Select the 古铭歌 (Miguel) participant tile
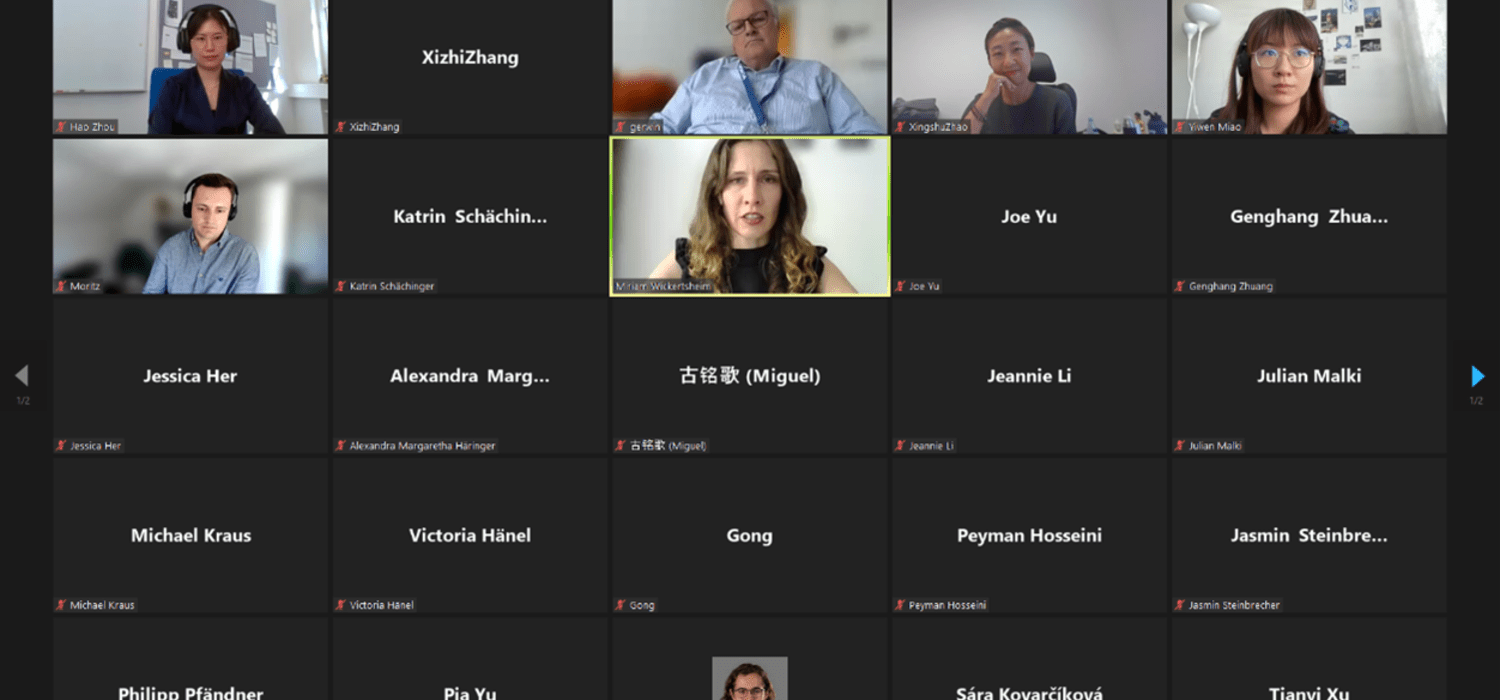This screenshot has width=1500, height=700. click(750, 376)
